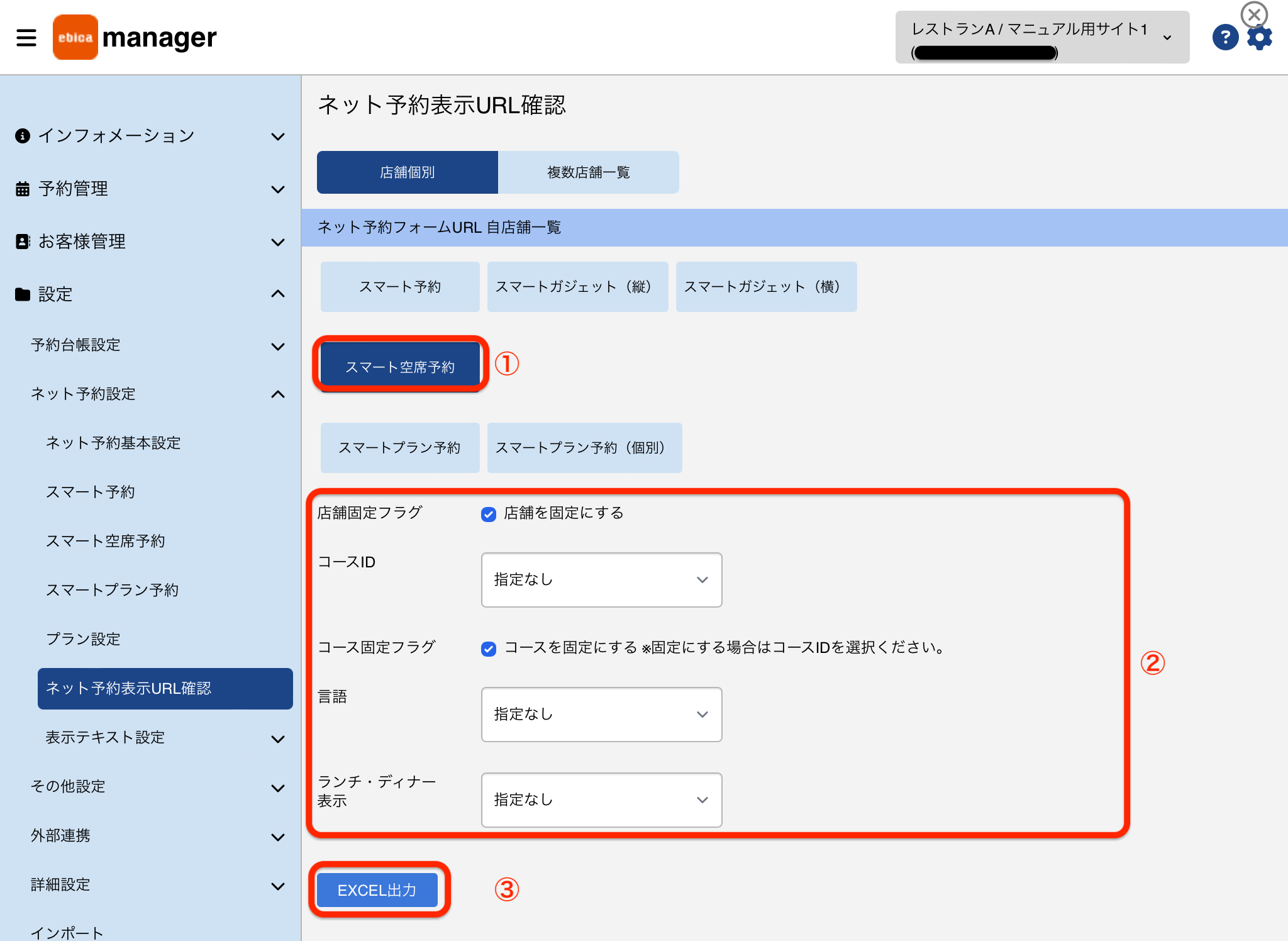Switch to the 店舗個別 tab
Image resolution: width=1288 pixels, height=941 pixels.
(408, 172)
